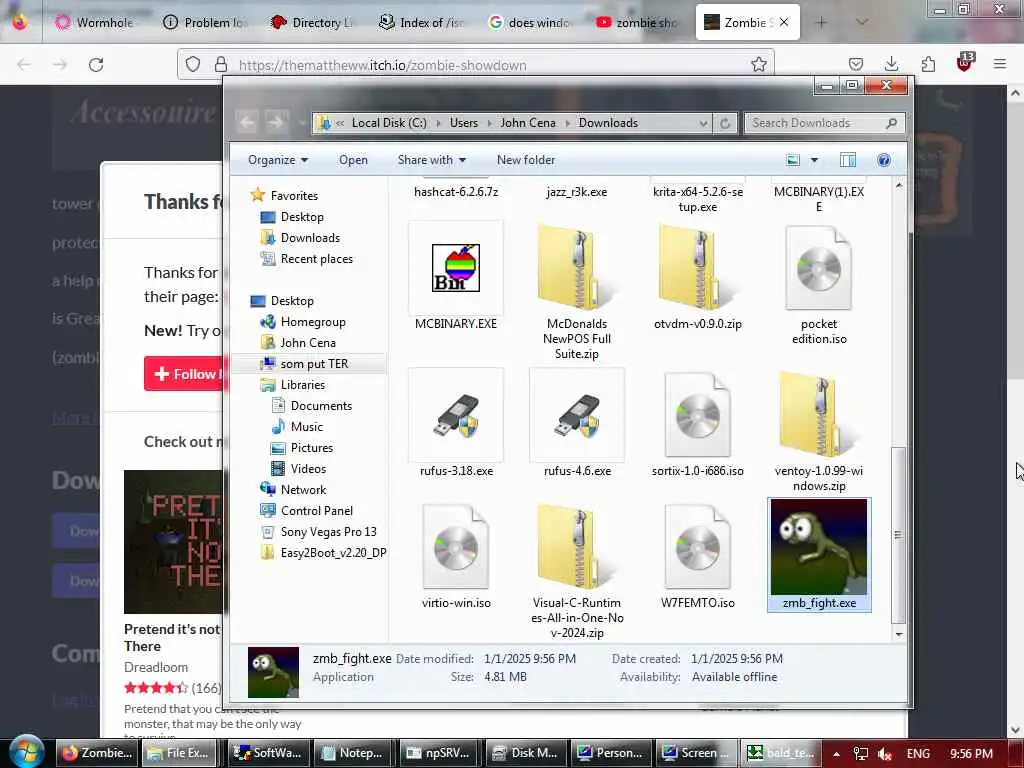Select the virtio-win.iso disc image
1024x768 pixels.
click(456, 547)
